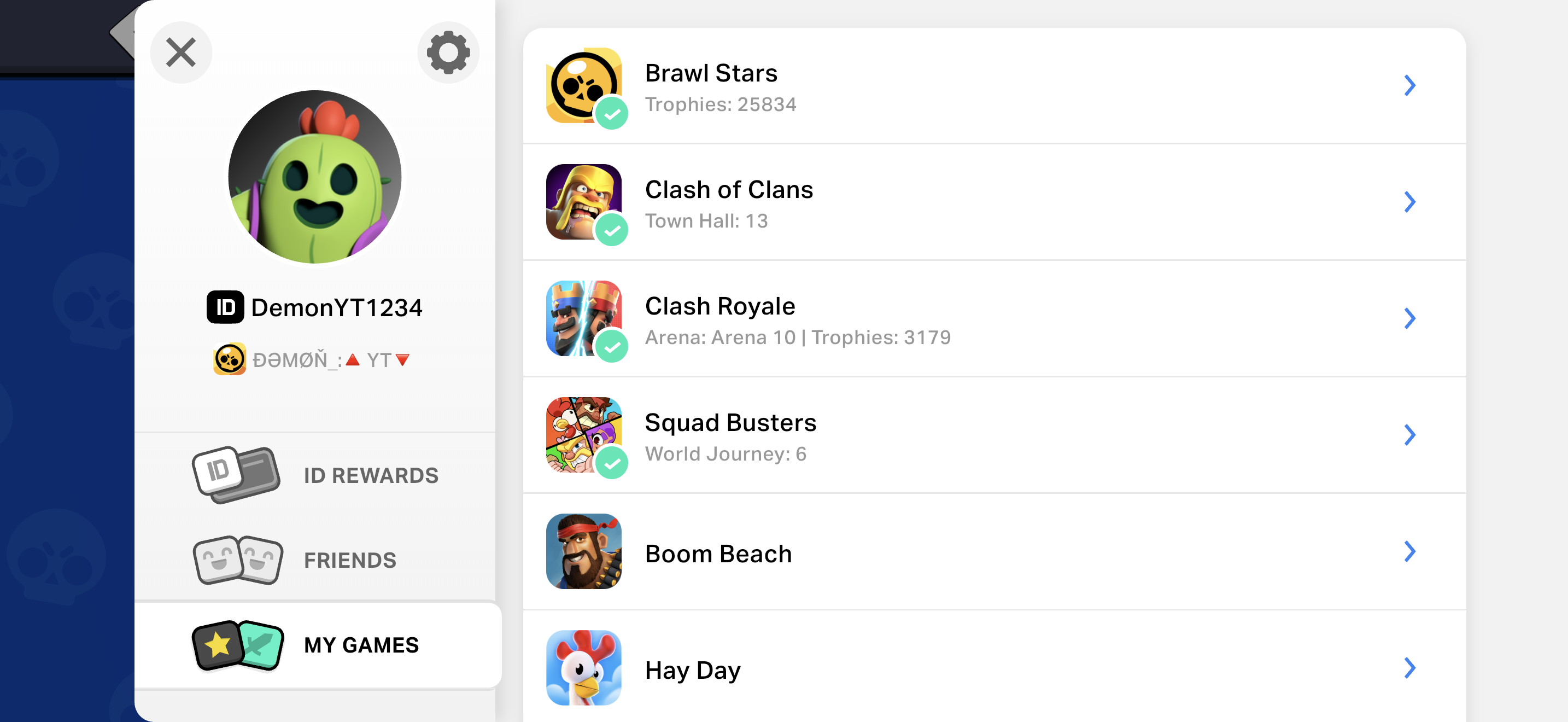Close the Supercell ID panel

point(181,53)
